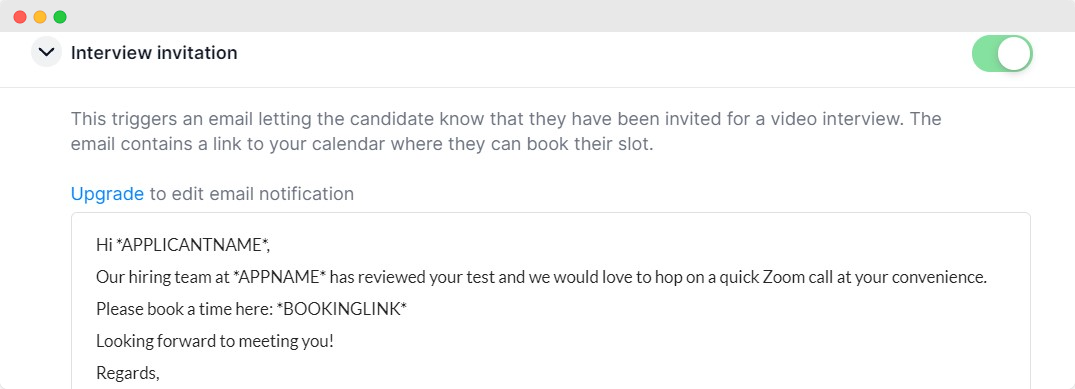
Task: Click 'Our hiring team at' text
Action: tap(162, 277)
